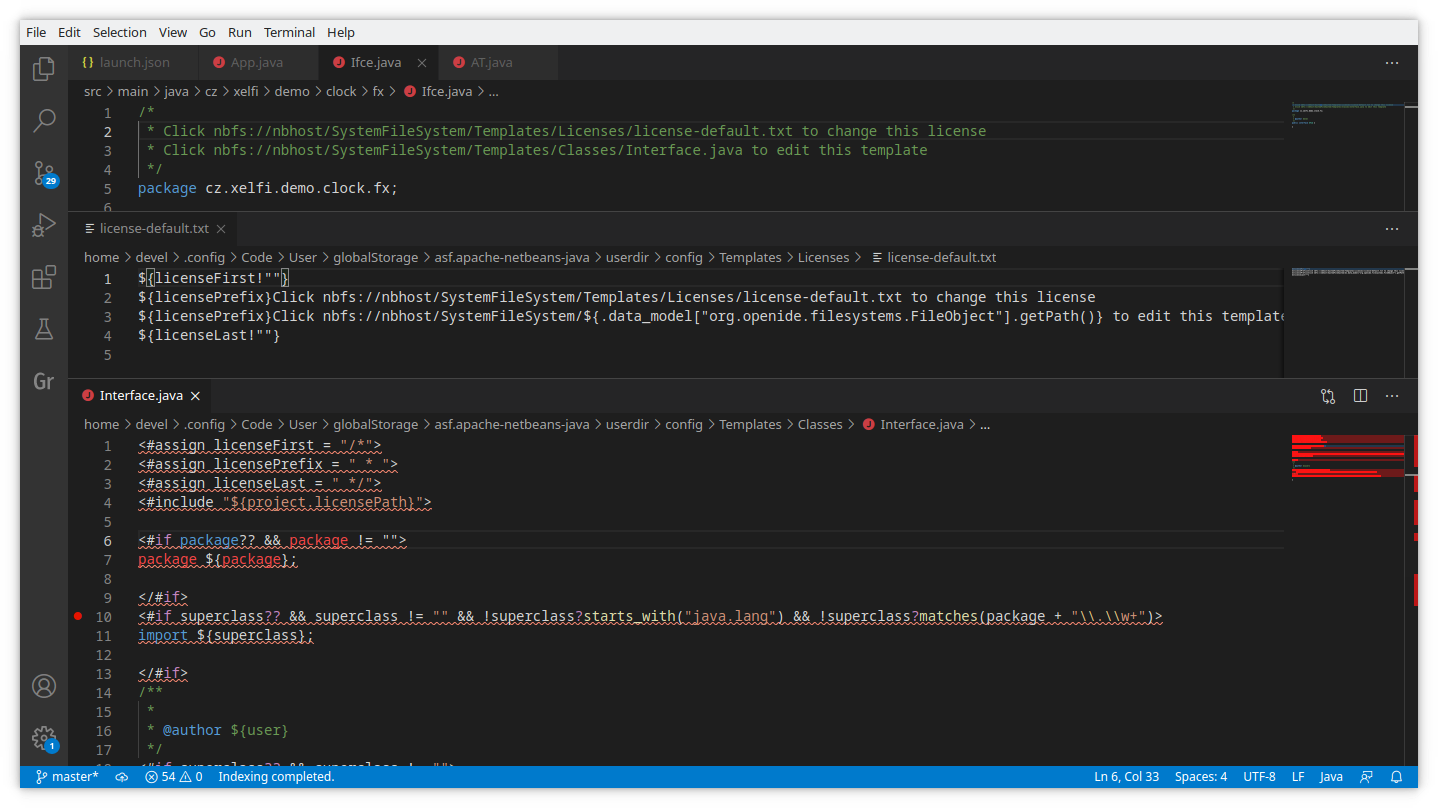Open the Manage gear settings icon
The height and width of the screenshot is (808, 1438).
click(x=44, y=739)
